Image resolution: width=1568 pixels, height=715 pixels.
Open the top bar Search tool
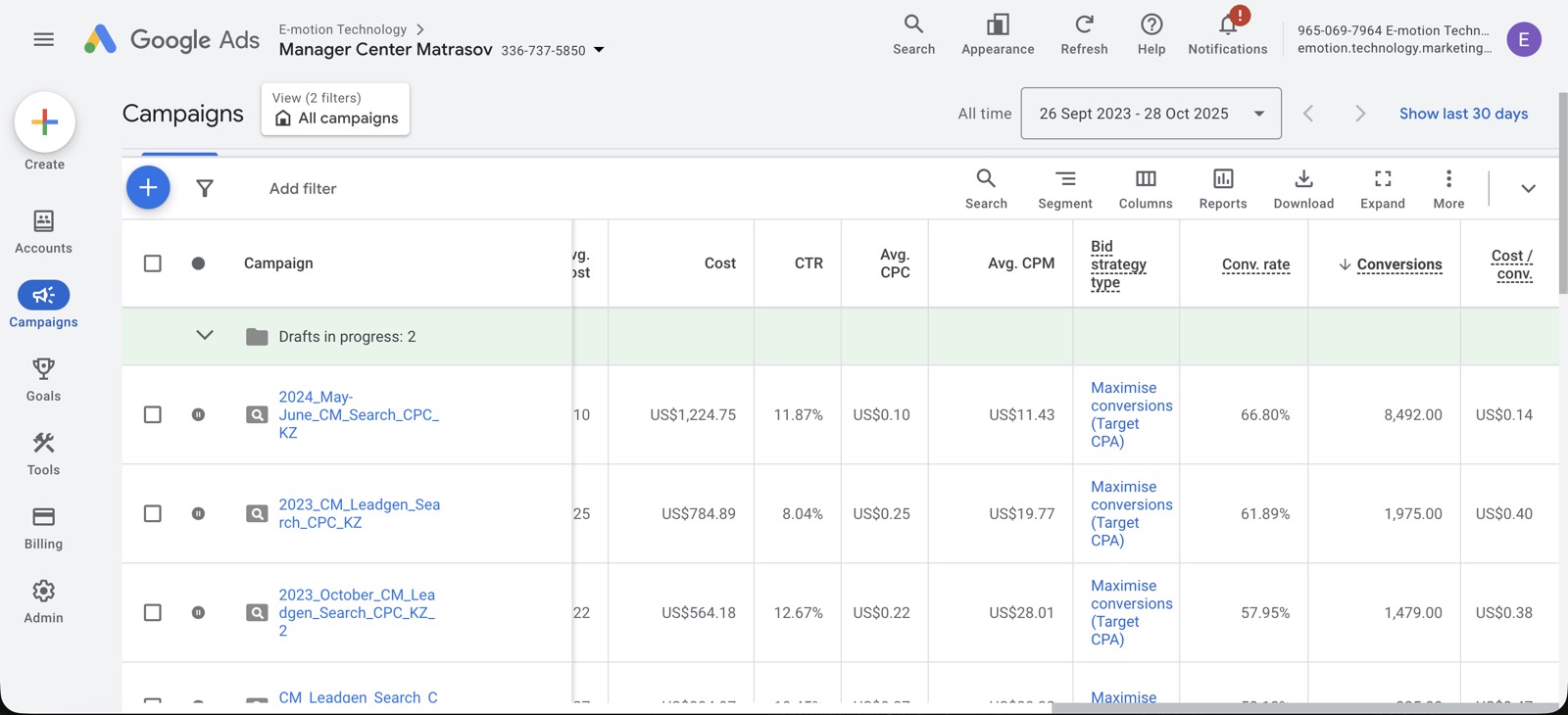tap(913, 34)
